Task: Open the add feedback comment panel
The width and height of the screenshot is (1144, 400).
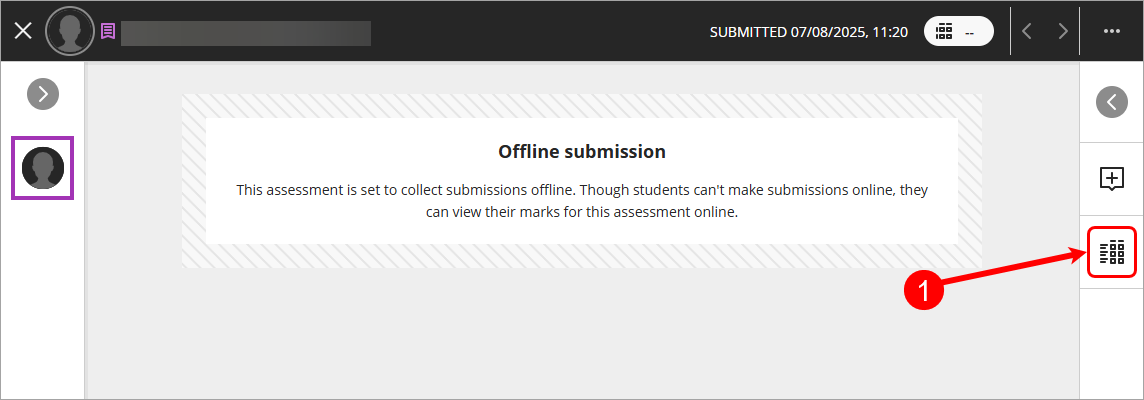Action: 1111,179
